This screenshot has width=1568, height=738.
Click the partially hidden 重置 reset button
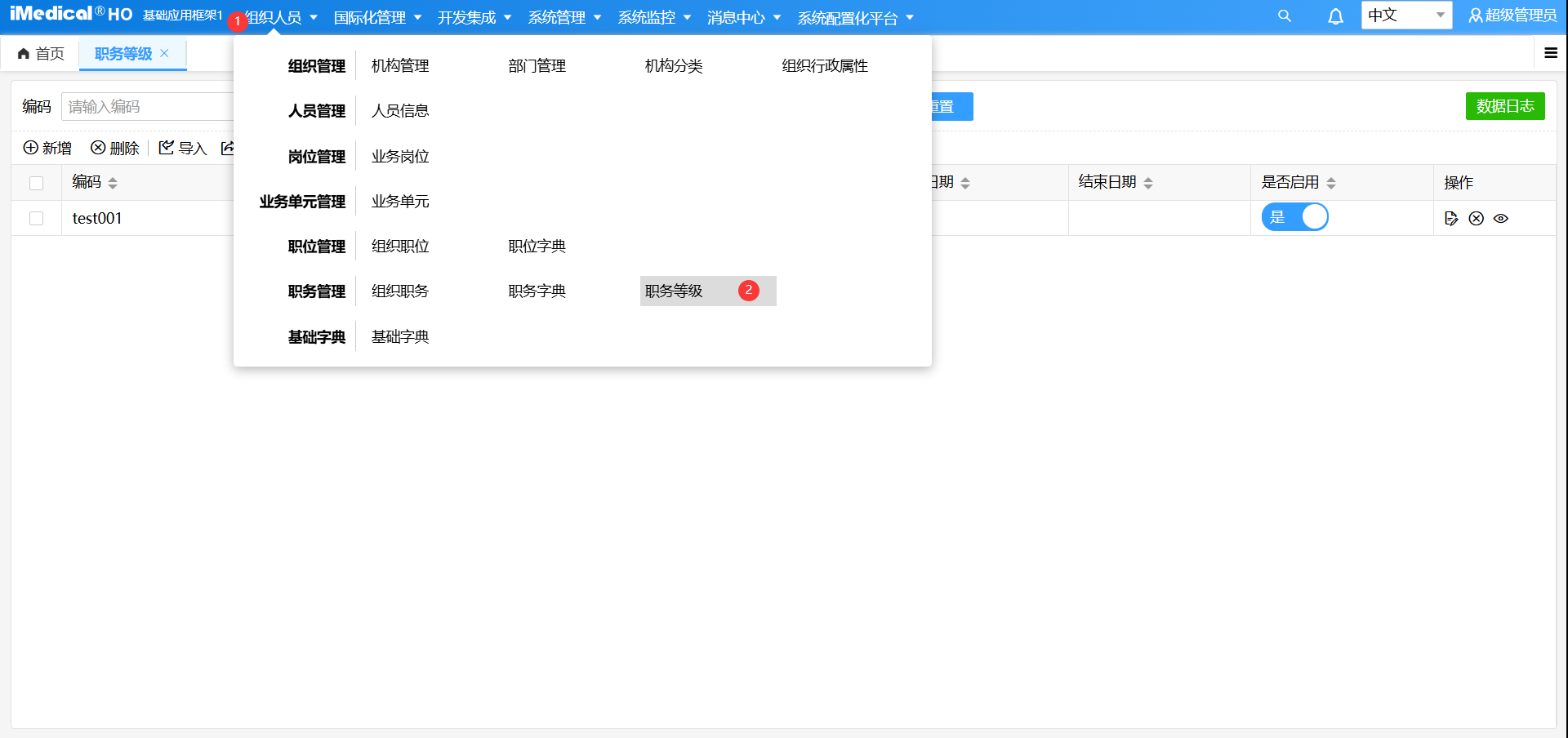coord(951,106)
